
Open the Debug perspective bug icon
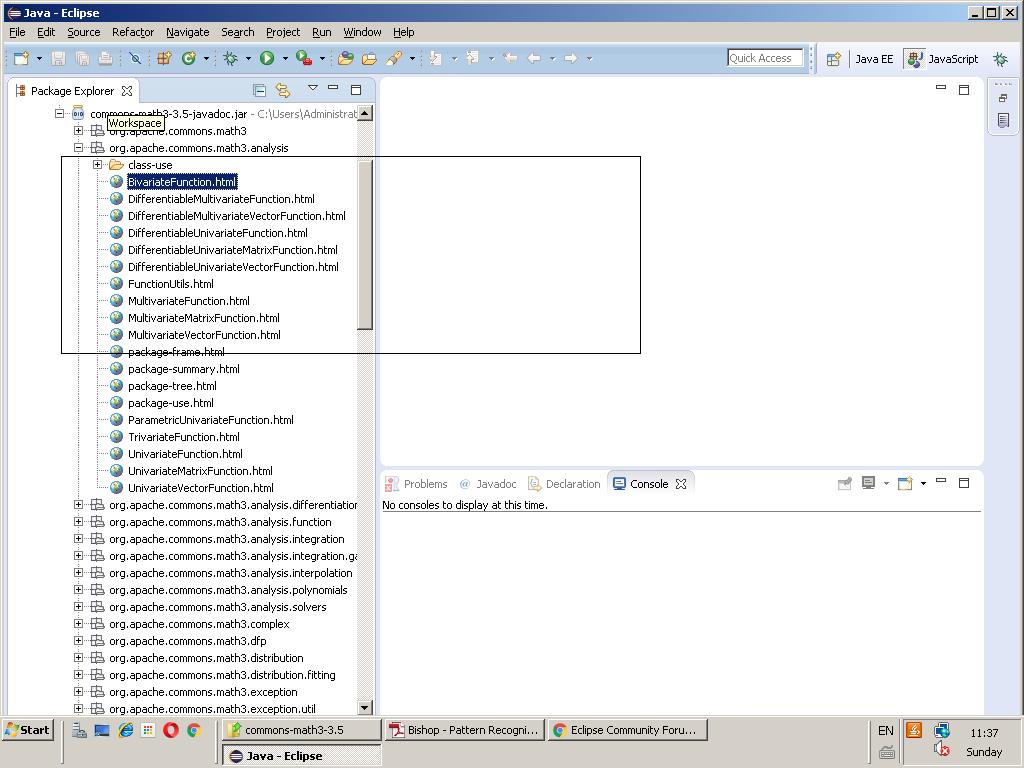click(x=1000, y=59)
